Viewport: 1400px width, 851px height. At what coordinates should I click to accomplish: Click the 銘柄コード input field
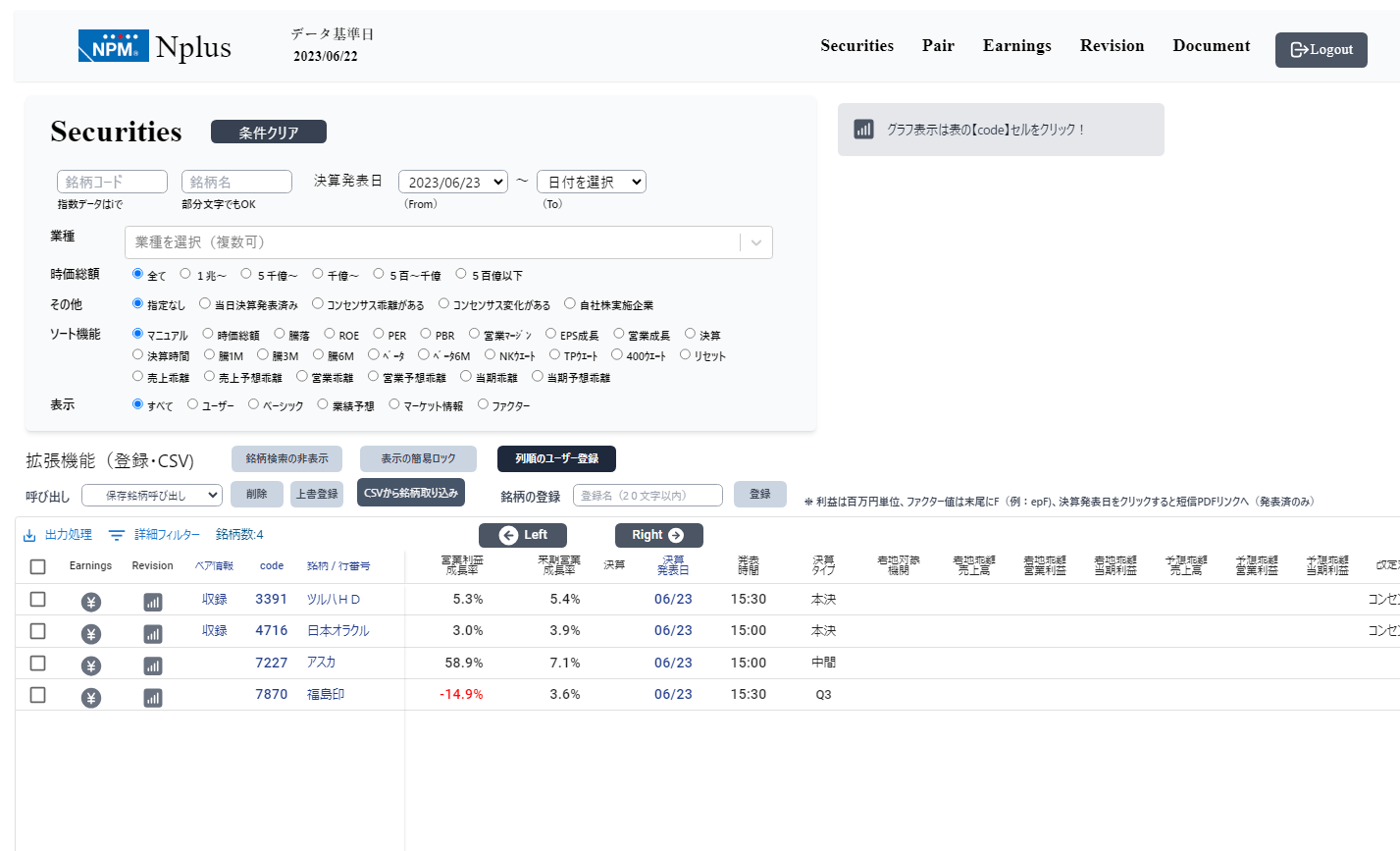[112, 182]
